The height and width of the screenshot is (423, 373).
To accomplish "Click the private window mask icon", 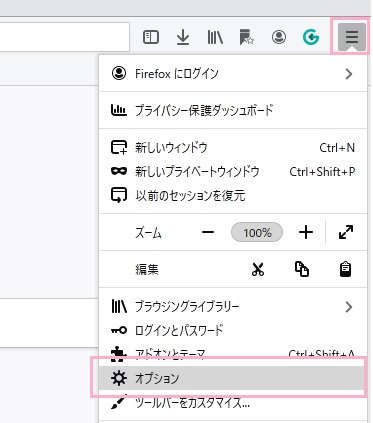I will tap(119, 171).
